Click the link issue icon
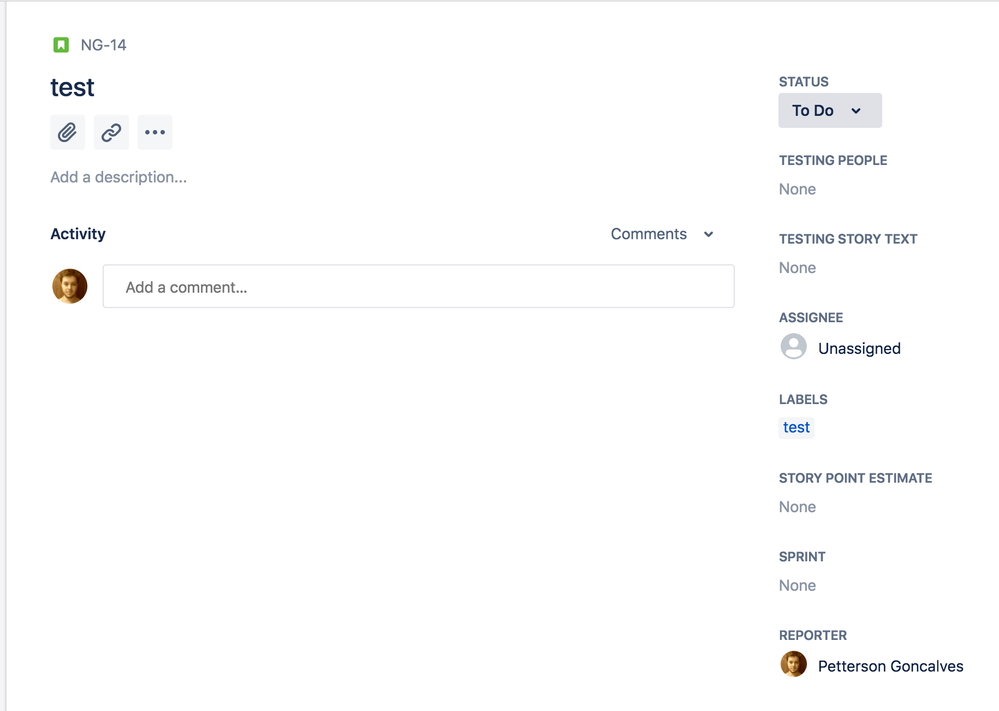 coord(110,131)
